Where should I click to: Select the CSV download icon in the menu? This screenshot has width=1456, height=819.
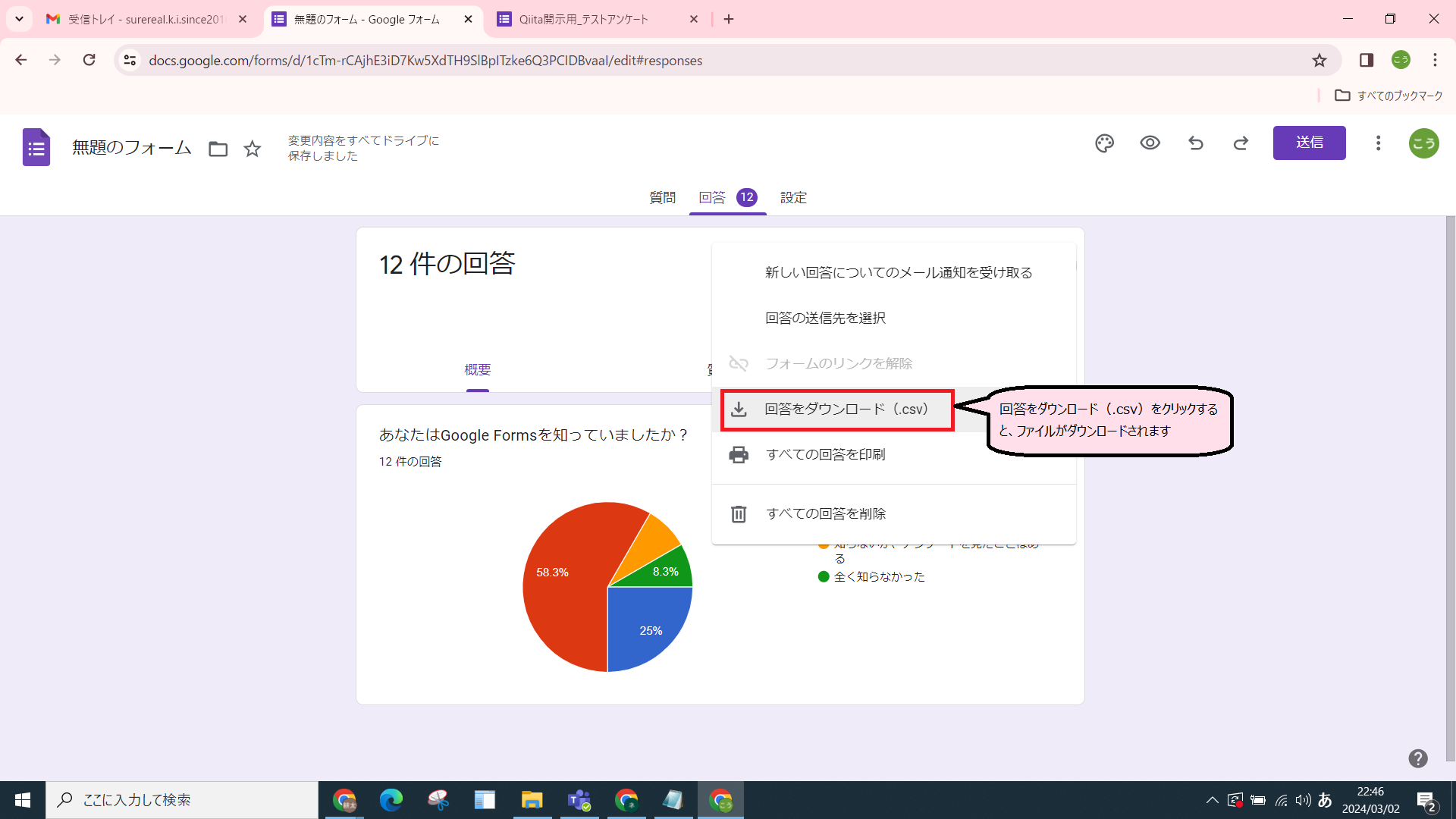pyautogui.click(x=739, y=409)
